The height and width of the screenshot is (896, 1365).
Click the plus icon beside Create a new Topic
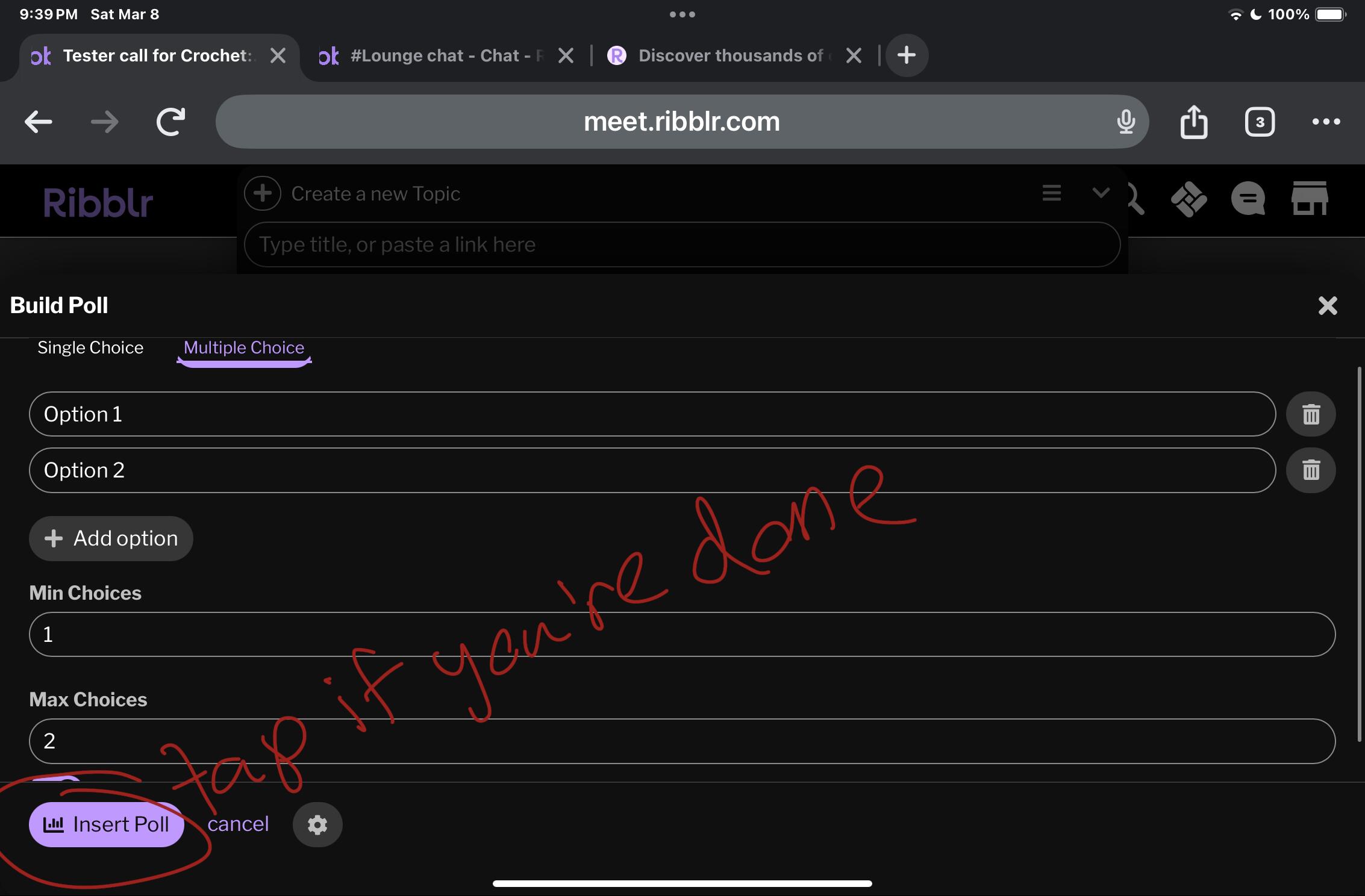click(262, 193)
